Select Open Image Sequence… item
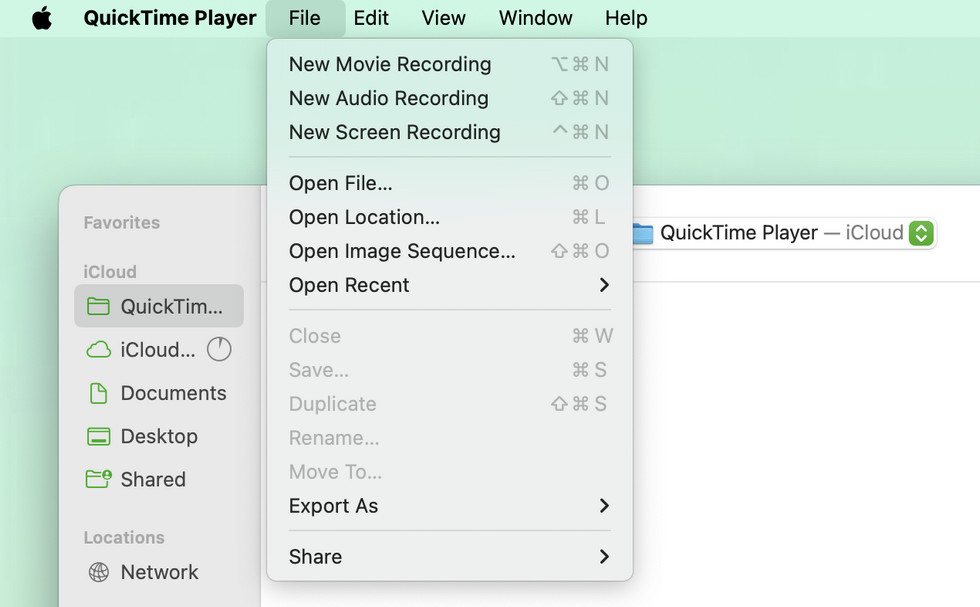The image size is (980, 607). 449,251
